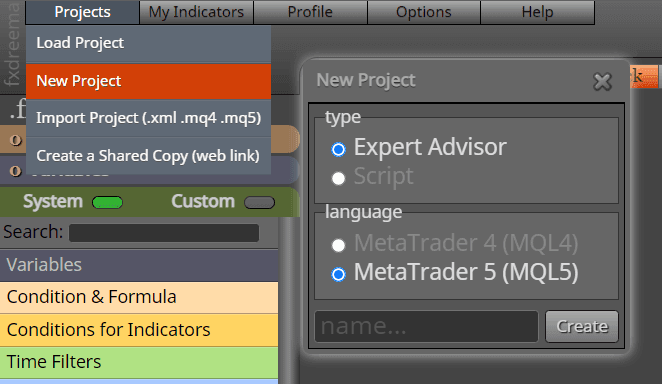The height and width of the screenshot is (384, 662).
Task: Expand the Condition & Formula category
Action: point(139,297)
